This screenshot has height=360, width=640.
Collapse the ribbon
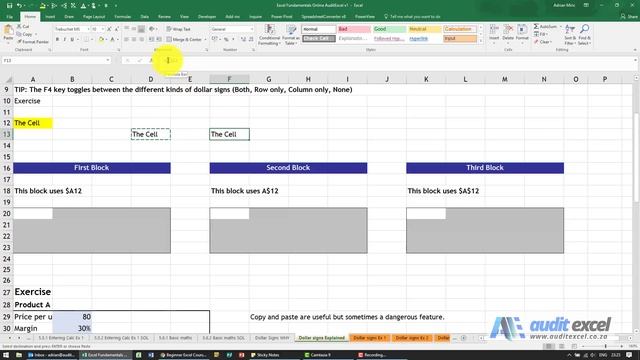click(635, 50)
